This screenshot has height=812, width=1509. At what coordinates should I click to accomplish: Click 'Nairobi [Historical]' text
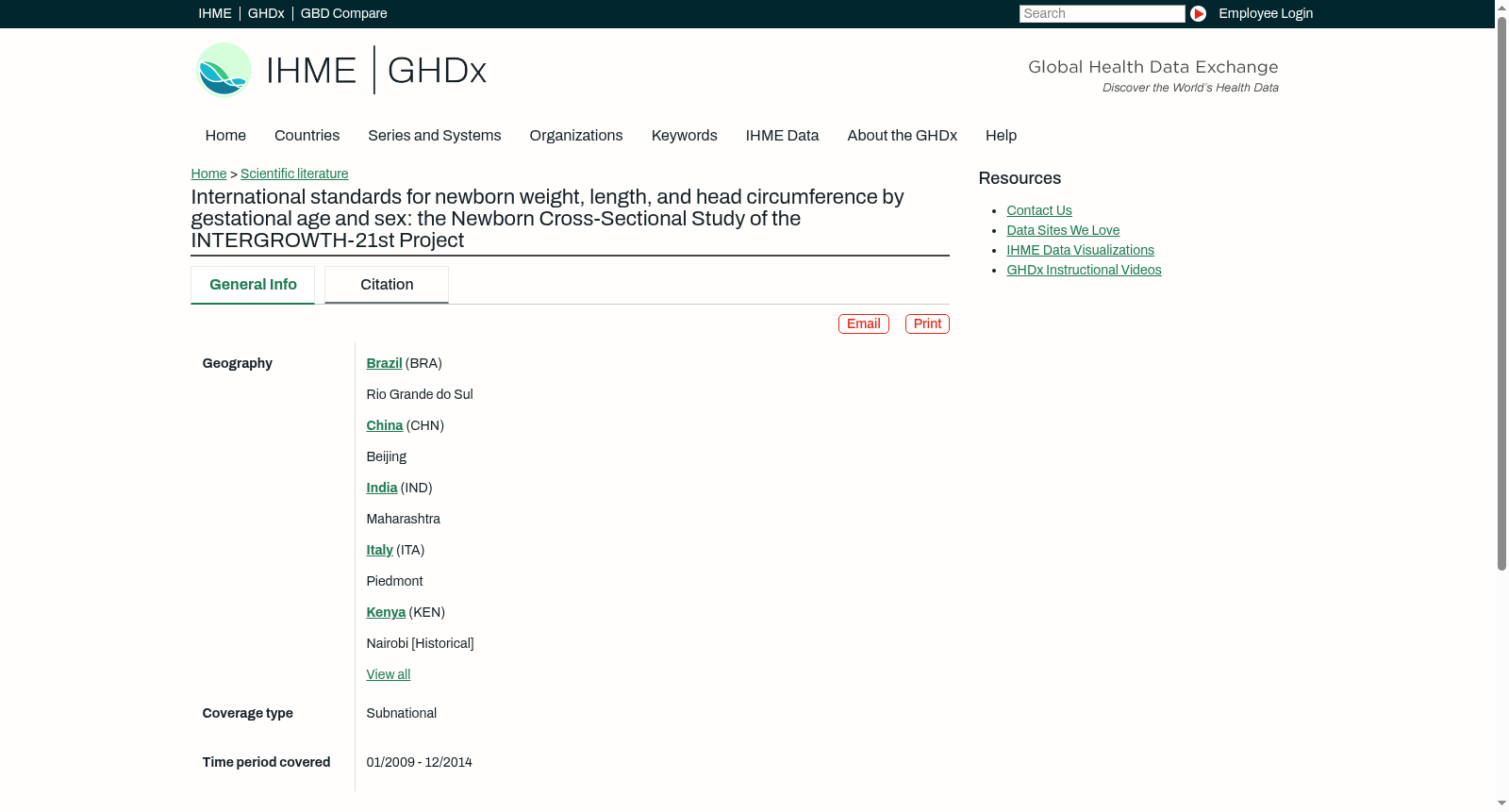coord(420,643)
